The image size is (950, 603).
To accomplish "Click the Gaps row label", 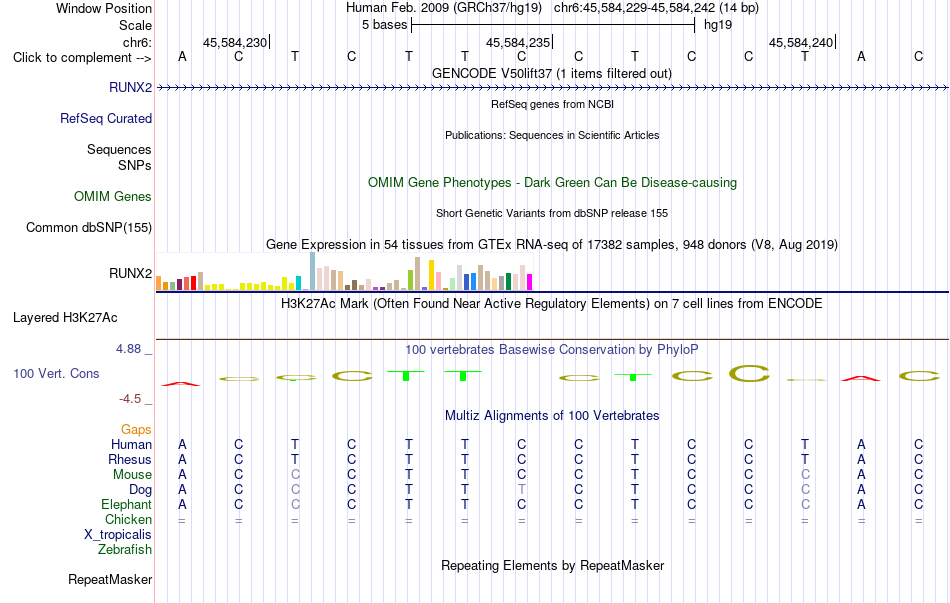I will (x=136, y=429).
